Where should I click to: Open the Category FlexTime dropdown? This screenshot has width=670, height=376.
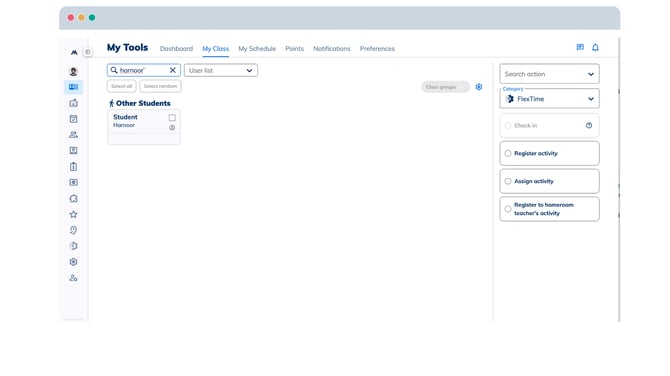(550, 99)
